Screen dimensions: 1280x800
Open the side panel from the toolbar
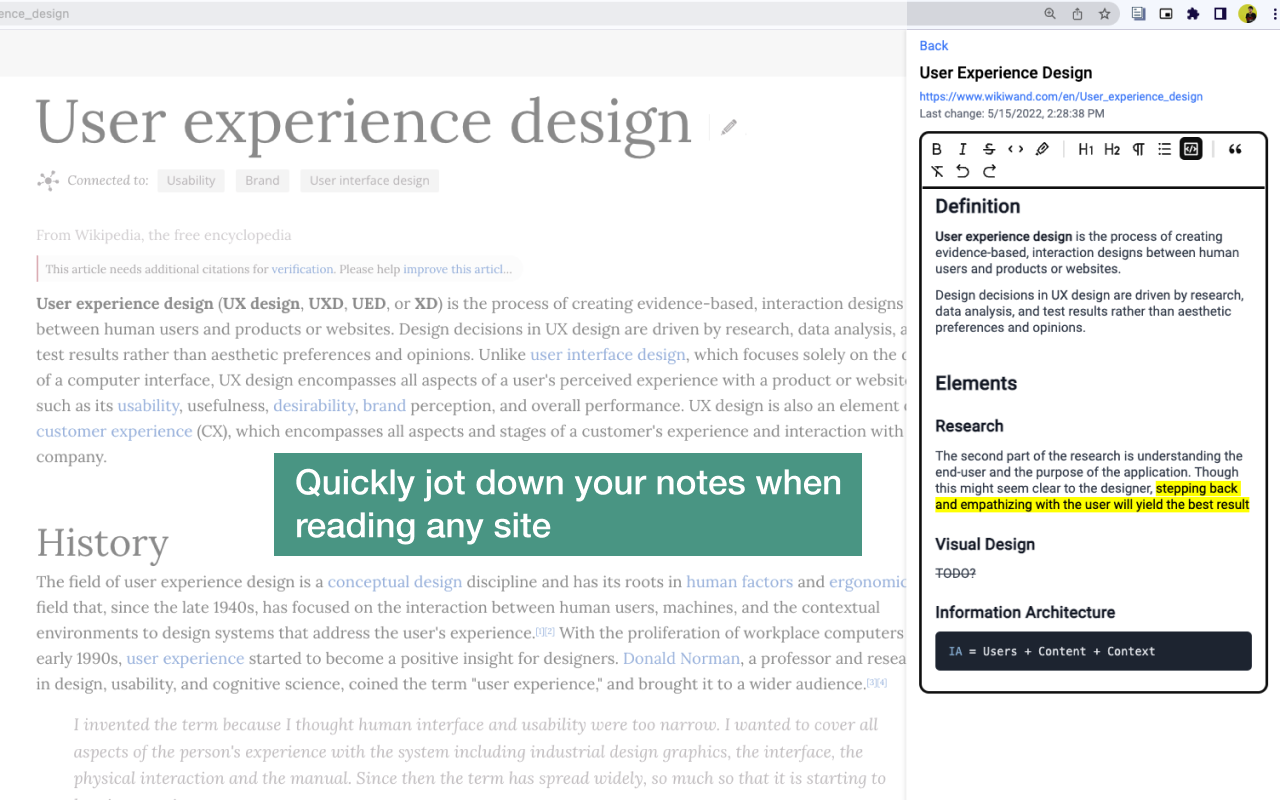1219,14
